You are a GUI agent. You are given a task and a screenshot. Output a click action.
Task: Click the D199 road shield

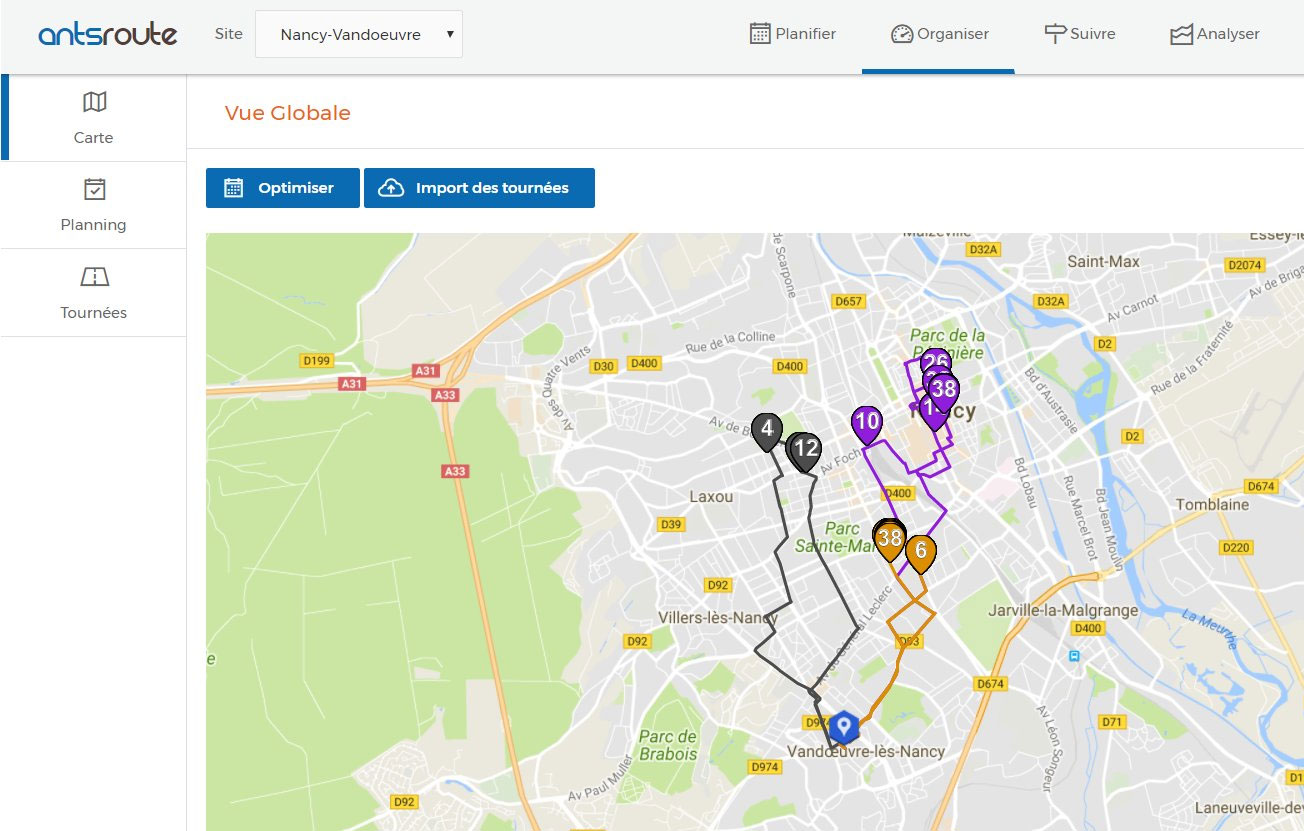(316, 360)
